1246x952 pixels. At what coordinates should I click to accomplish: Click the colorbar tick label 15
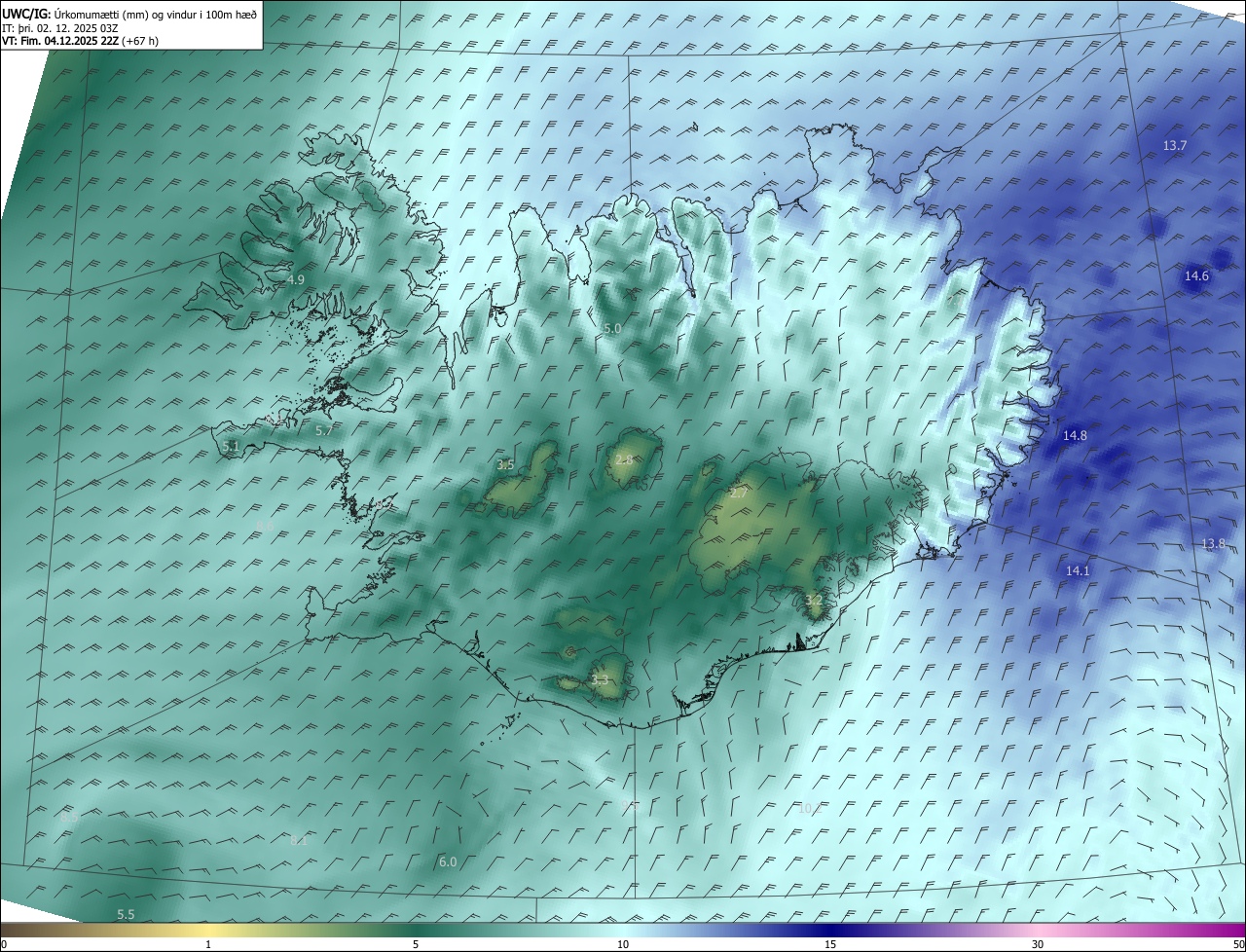tap(830, 944)
